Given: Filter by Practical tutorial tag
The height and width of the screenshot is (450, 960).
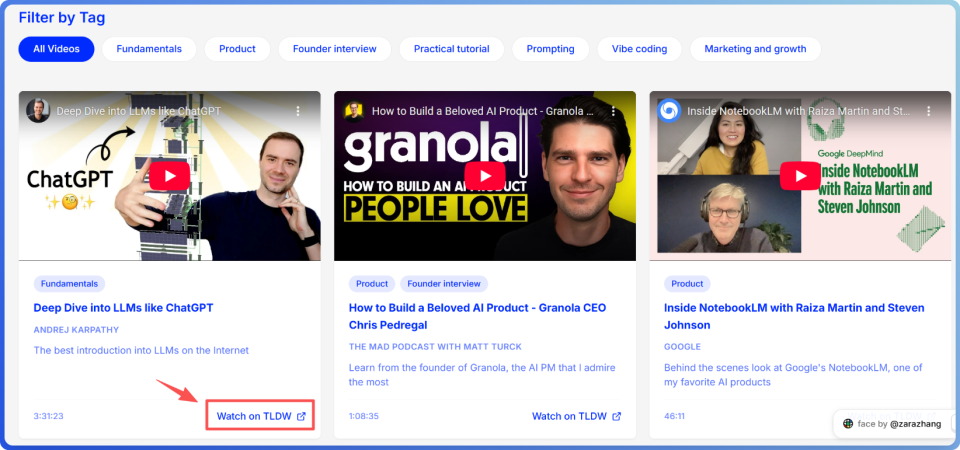Looking at the screenshot, I should coord(451,49).
